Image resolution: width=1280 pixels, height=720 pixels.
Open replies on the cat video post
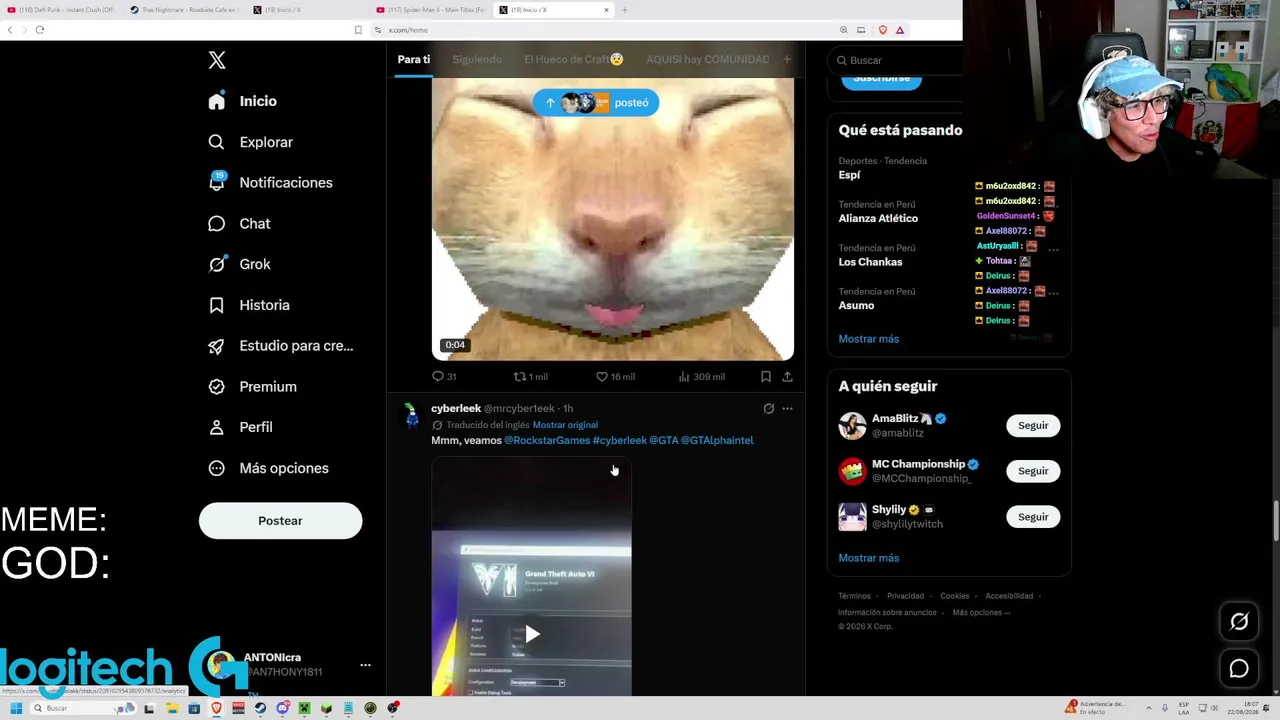click(x=444, y=377)
